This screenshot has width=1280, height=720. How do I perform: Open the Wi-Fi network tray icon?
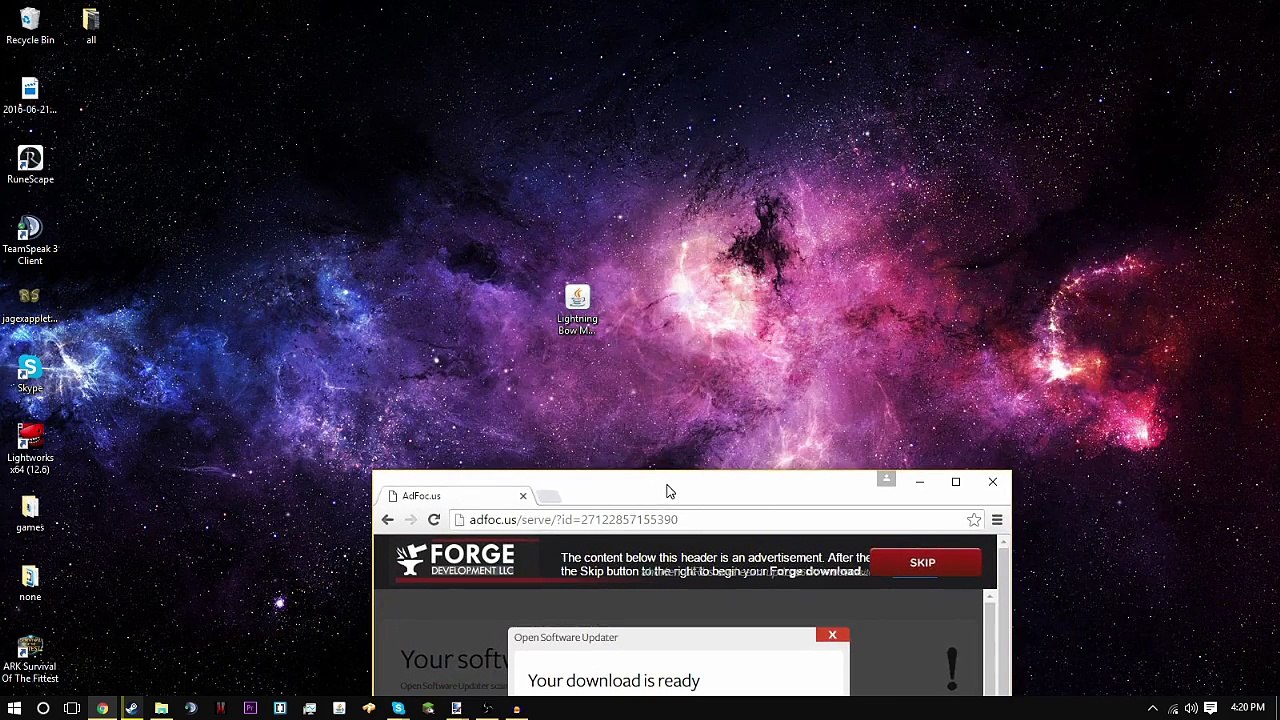(1173, 708)
